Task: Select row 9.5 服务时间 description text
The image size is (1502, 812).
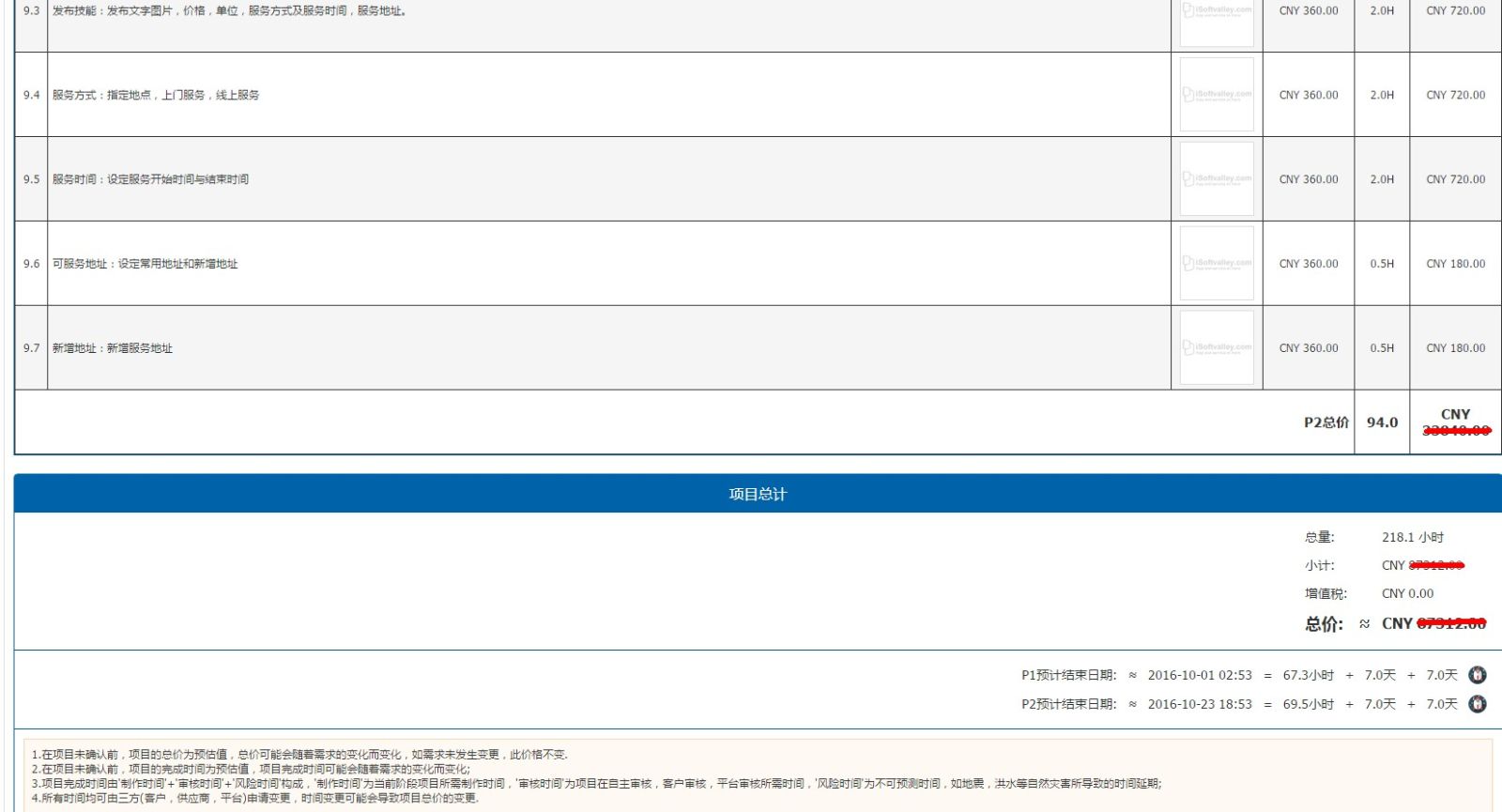Action: 150,179
